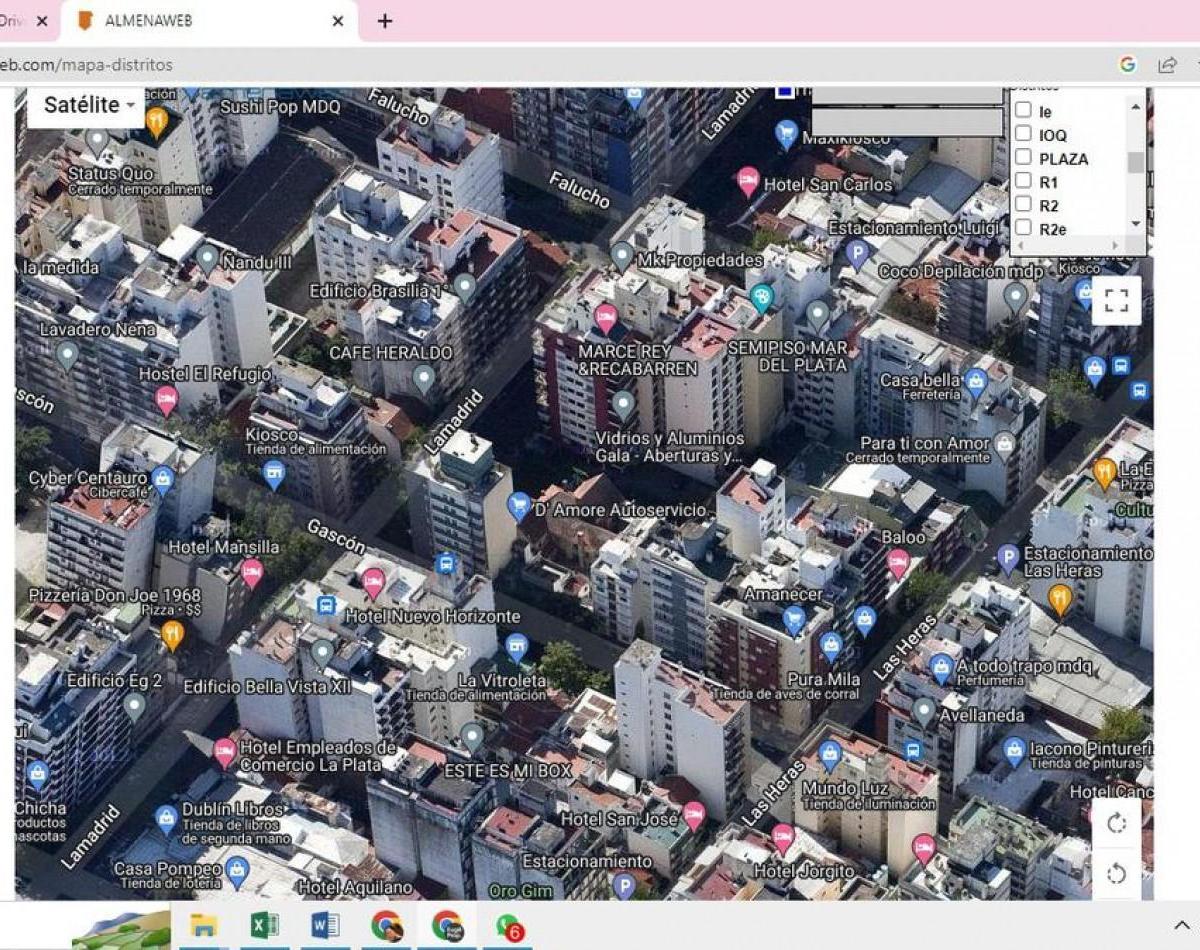Click the Sushi Pop MDQ restaurant pin
The image size is (1200, 950).
(x=156, y=122)
